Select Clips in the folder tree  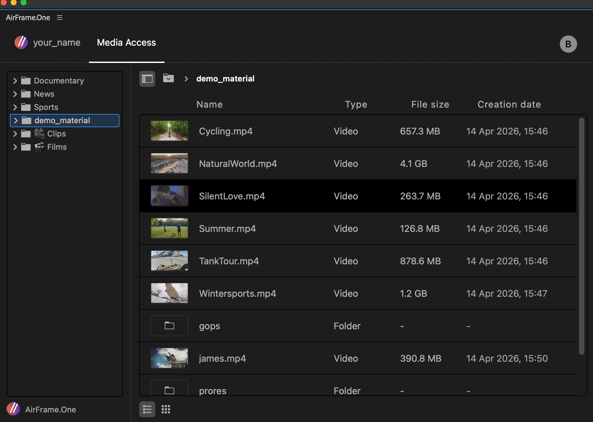pyautogui.click(x=56, y=134)
